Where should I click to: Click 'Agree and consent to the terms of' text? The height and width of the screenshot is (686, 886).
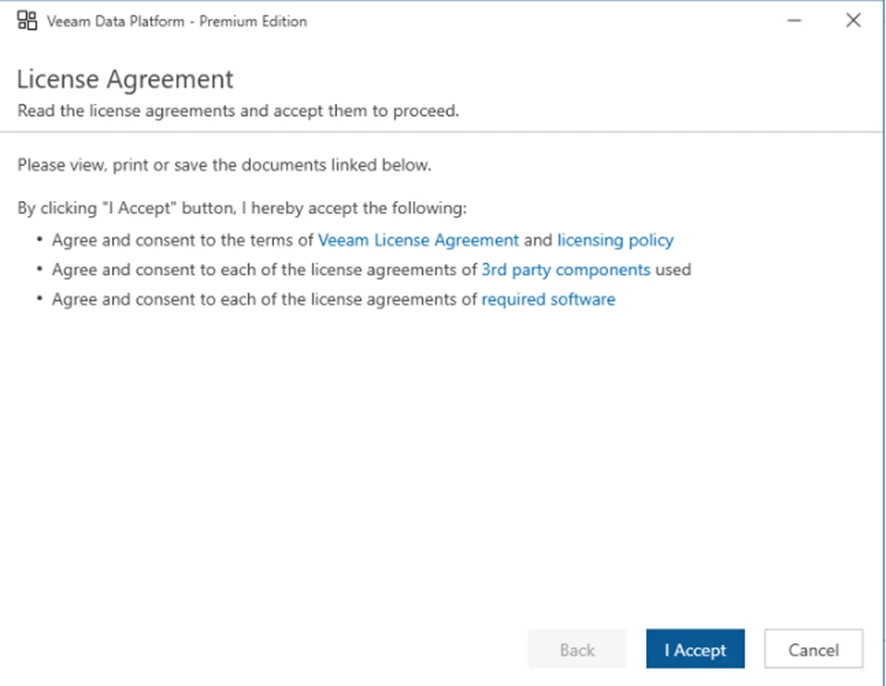182,240
